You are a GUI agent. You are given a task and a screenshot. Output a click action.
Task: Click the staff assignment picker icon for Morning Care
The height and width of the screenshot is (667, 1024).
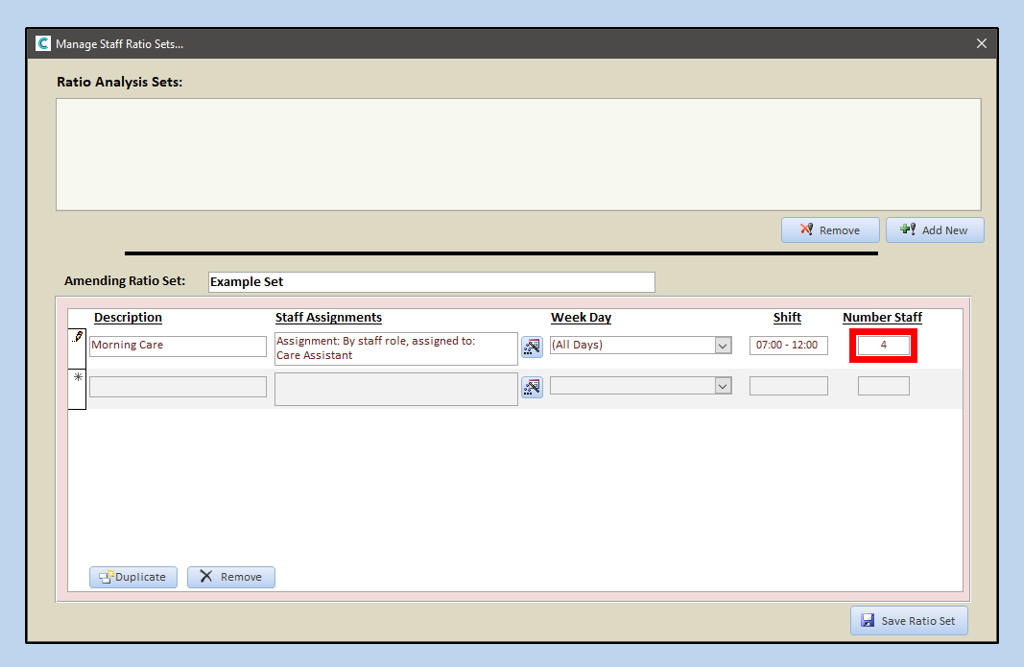tap(532, 346)
